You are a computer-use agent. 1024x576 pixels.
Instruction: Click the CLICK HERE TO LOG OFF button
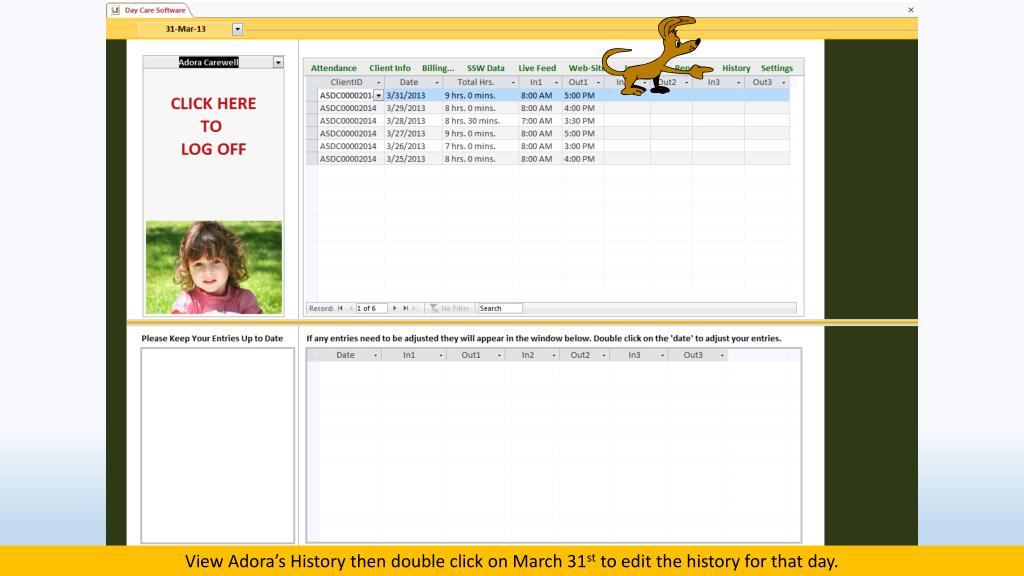pyautogui.click(x=214, y=127)
